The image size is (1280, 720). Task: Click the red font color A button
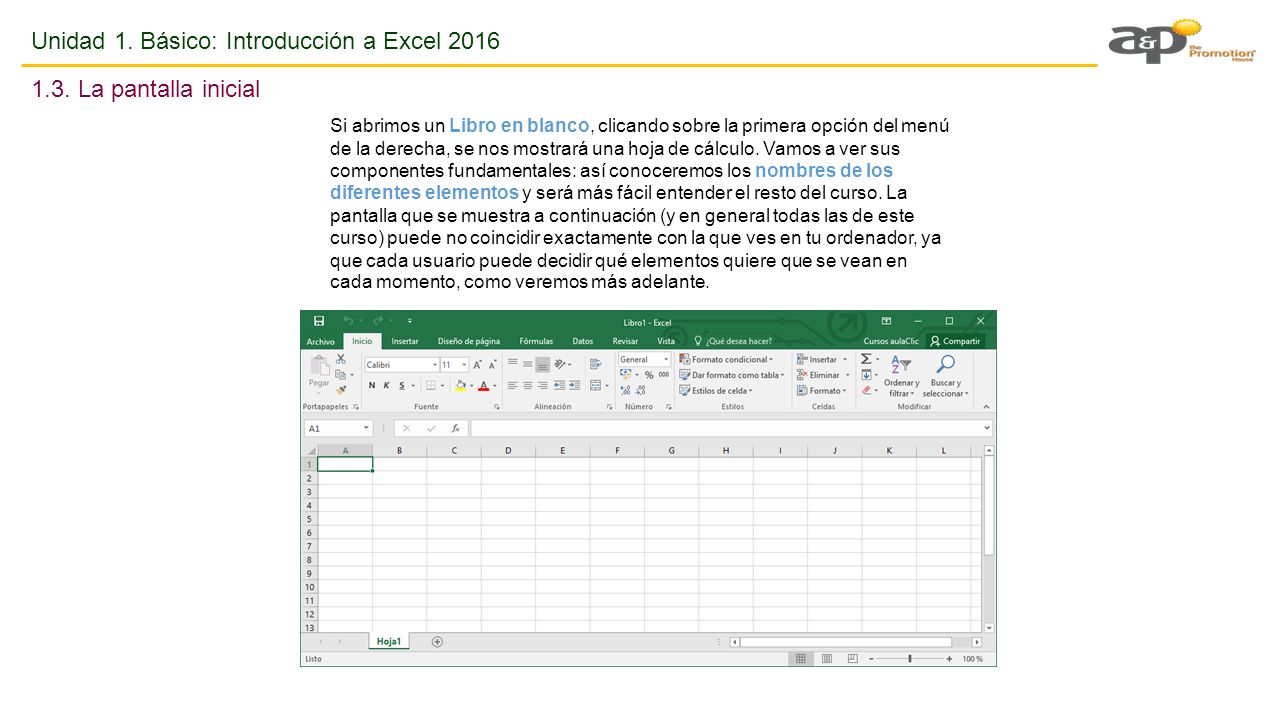click(x=483, y=385)
